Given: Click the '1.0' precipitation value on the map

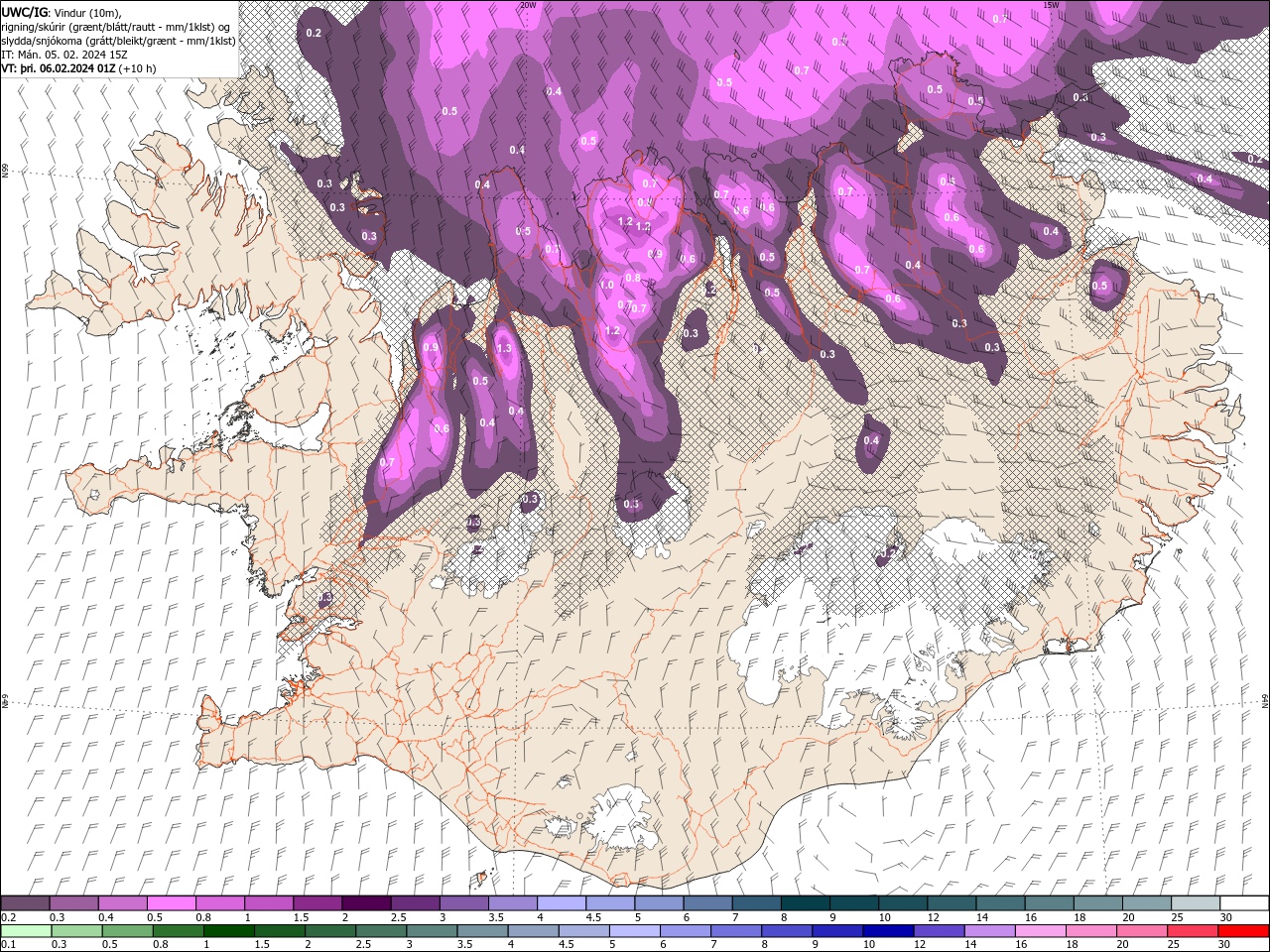Looking at the screenshot, I should (x=607, y=285).
